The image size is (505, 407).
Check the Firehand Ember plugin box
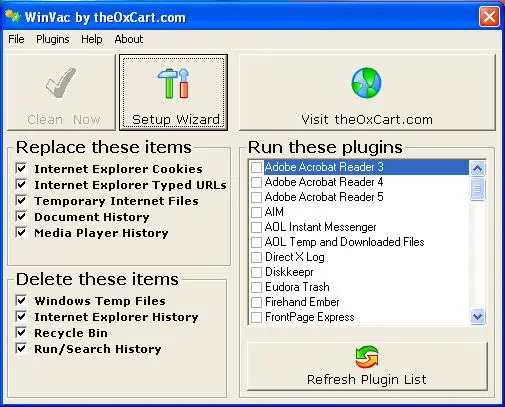pyautogui.click(x=256, y=302)
